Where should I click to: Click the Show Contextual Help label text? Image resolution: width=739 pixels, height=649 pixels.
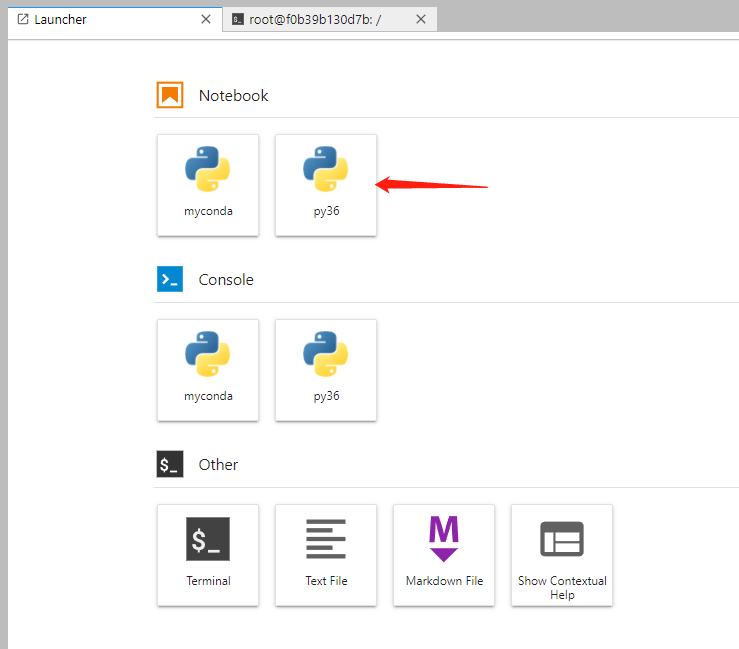click(x=562, y=588)
